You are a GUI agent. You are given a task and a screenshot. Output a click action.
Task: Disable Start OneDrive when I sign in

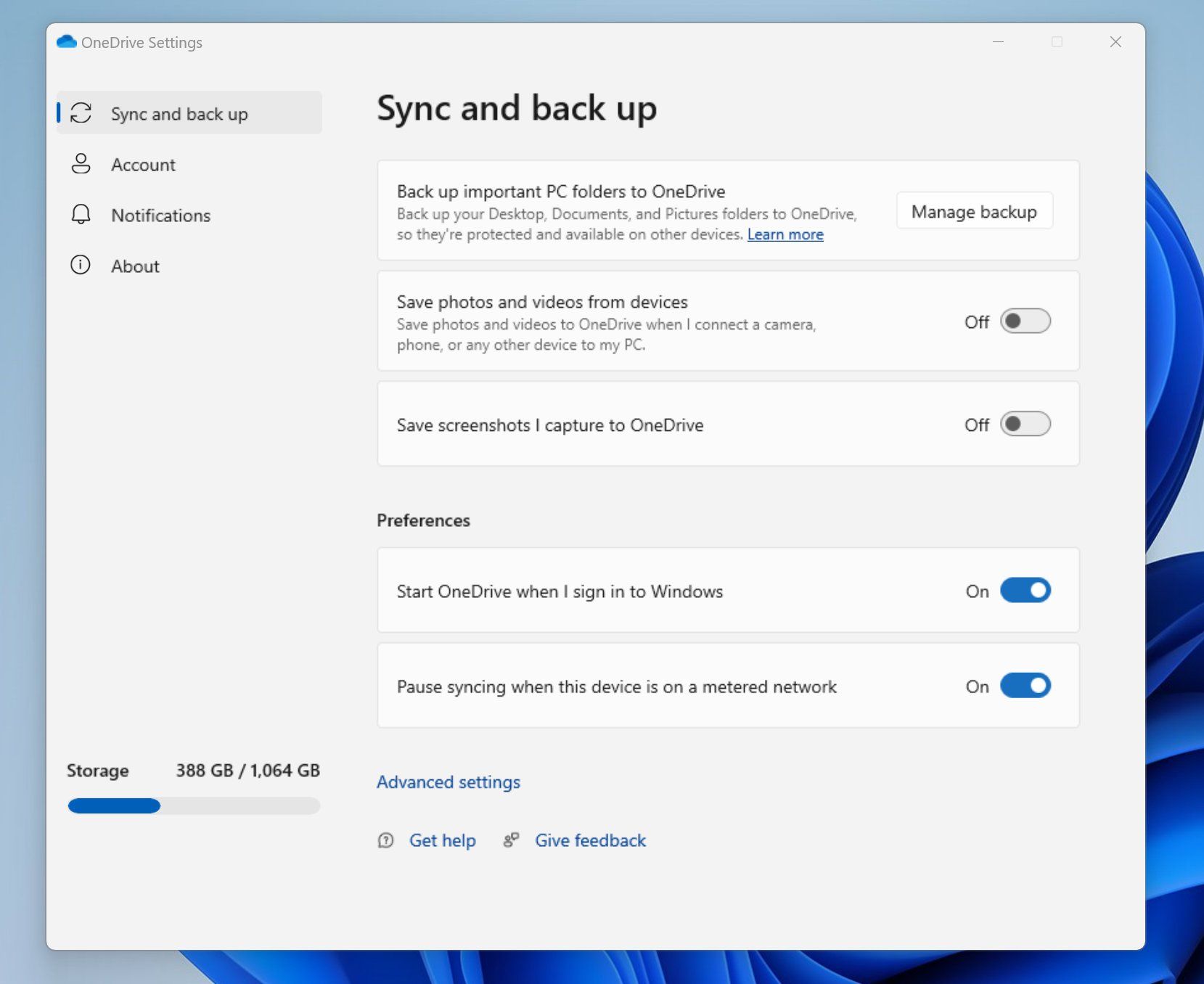coord(1025,590)
